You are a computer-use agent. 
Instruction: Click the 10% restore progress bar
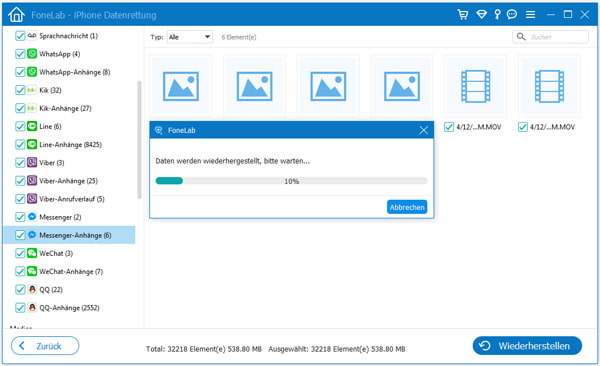point(292,181)
